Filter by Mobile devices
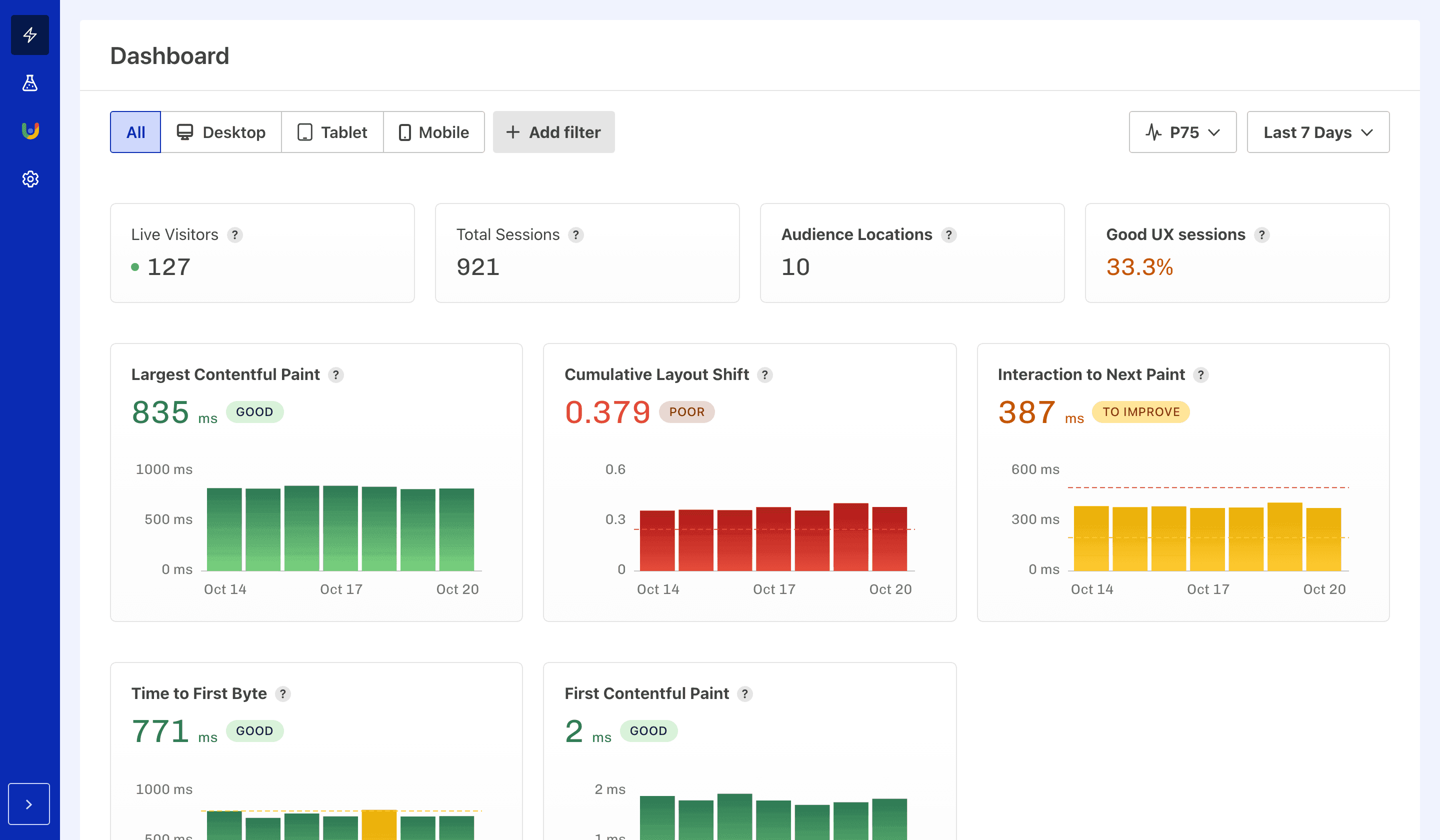 433,132
